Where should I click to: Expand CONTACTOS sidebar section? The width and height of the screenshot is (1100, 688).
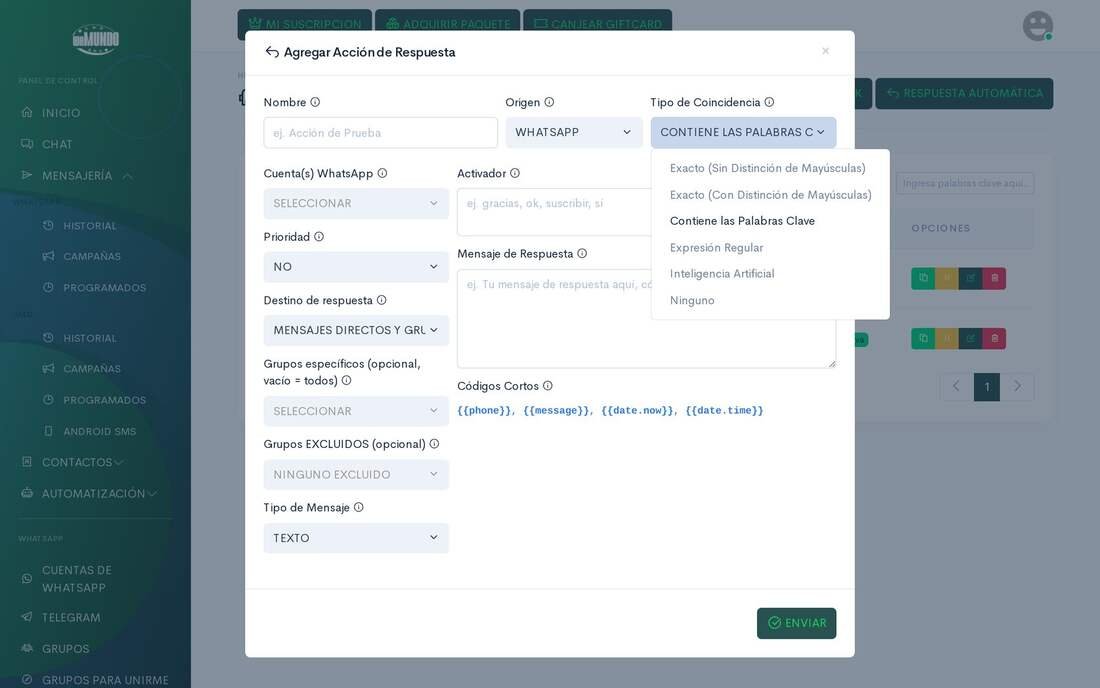click(72, 462)
